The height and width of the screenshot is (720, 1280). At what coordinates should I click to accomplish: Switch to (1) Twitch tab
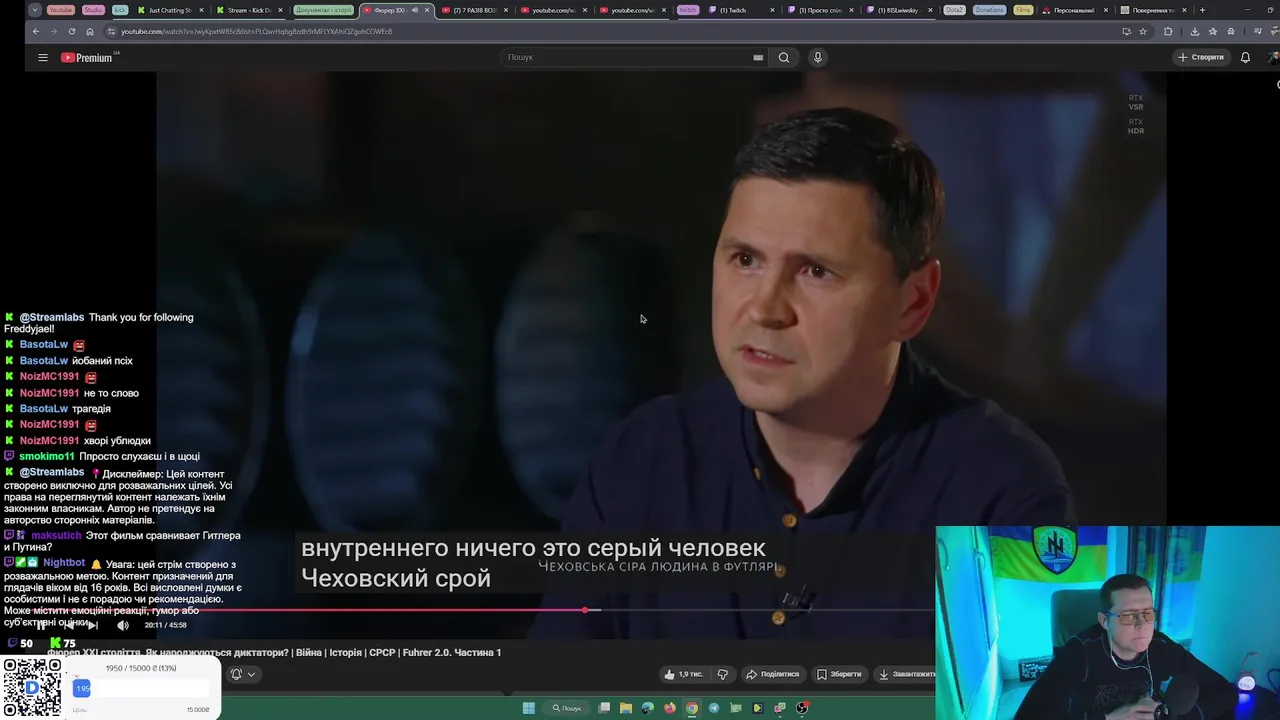[740, 10]
